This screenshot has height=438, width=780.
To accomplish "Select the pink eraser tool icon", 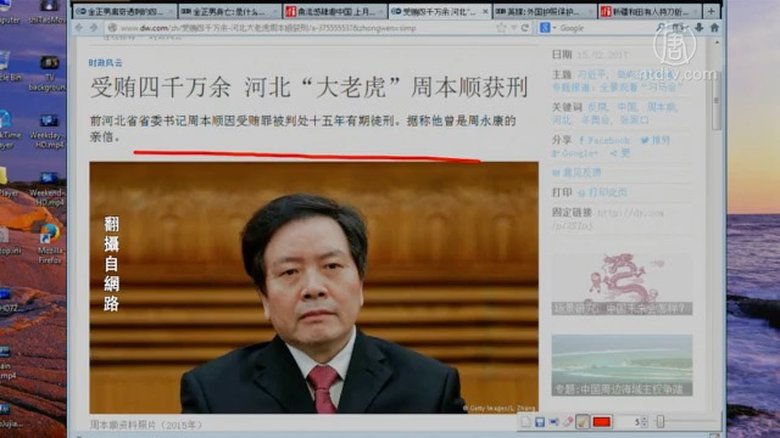I will tap(566, 422).
